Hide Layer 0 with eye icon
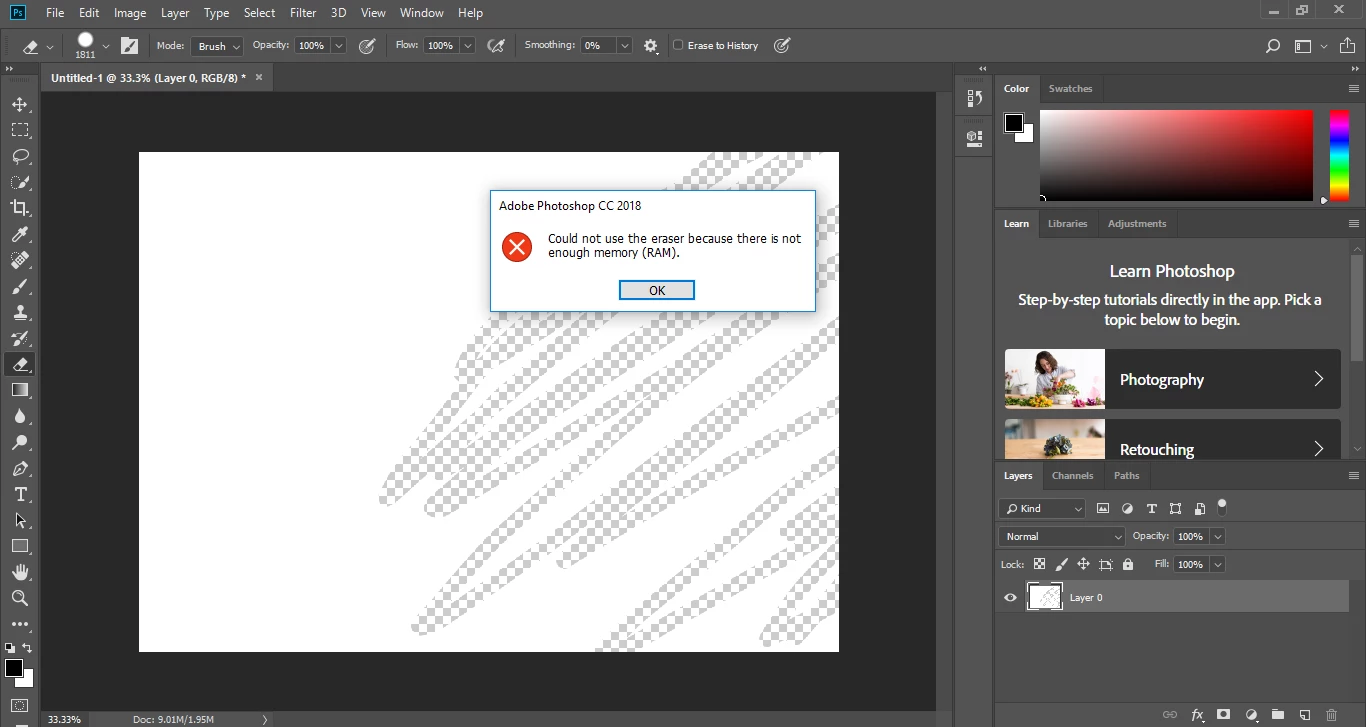 pyautogui.click(x=1010, y=598)
